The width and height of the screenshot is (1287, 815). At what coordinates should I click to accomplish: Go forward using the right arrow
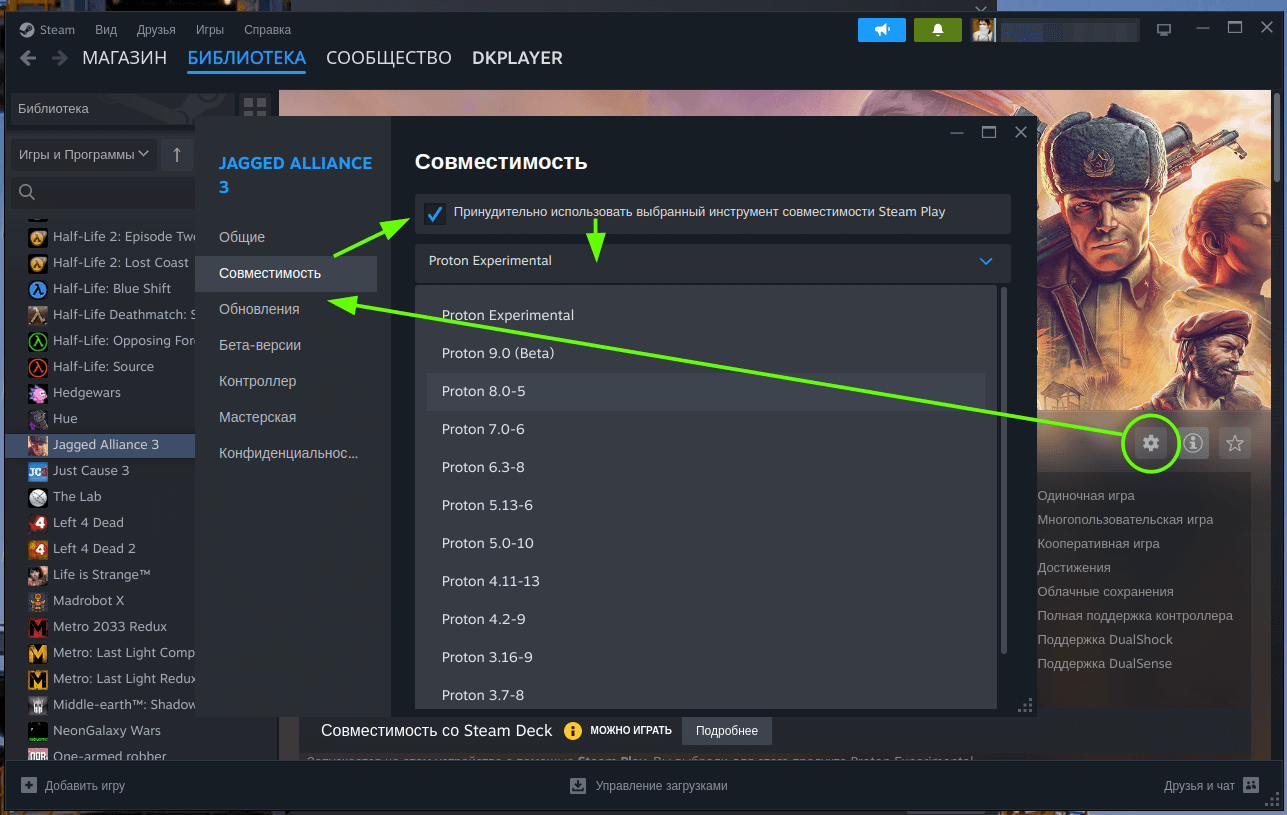pyautogui.click(x=60, y=58)
